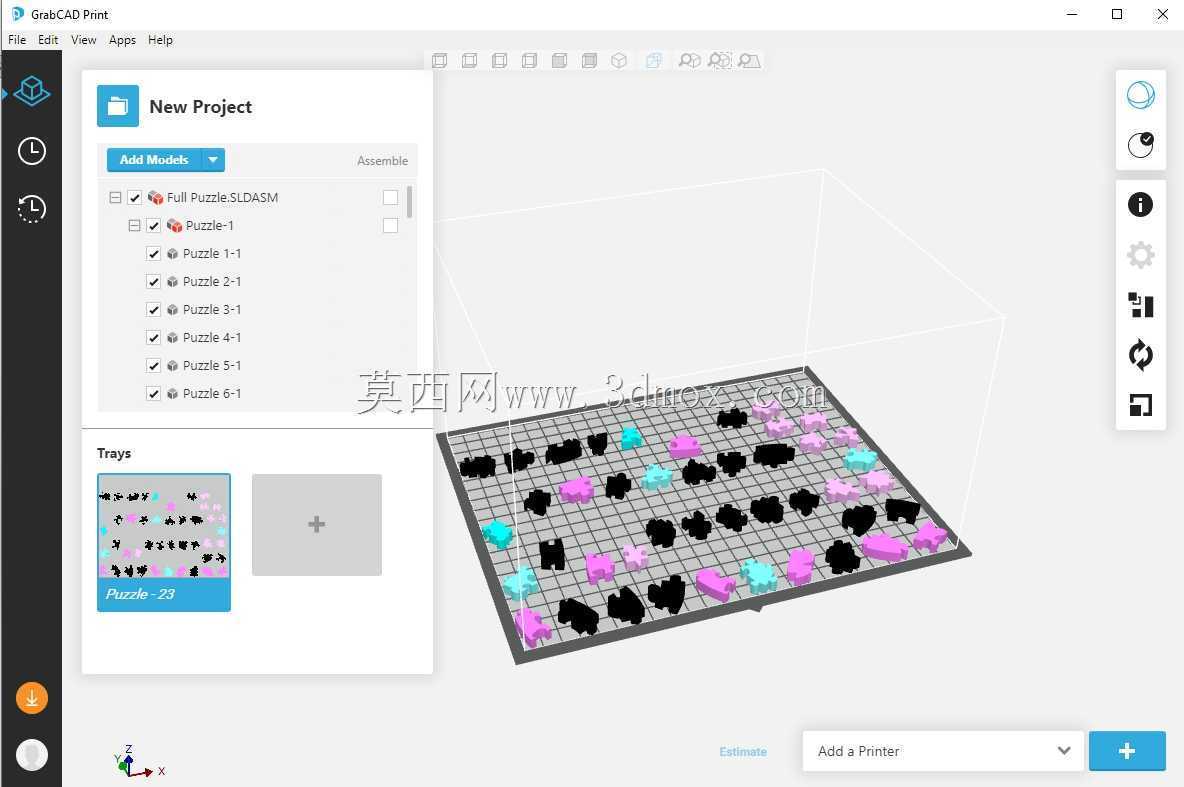The width and height of the screenshot is (1184, 787).
Task: Uncheck Puzzle 2-1 checkbox
Action: [x=153, y=282]
